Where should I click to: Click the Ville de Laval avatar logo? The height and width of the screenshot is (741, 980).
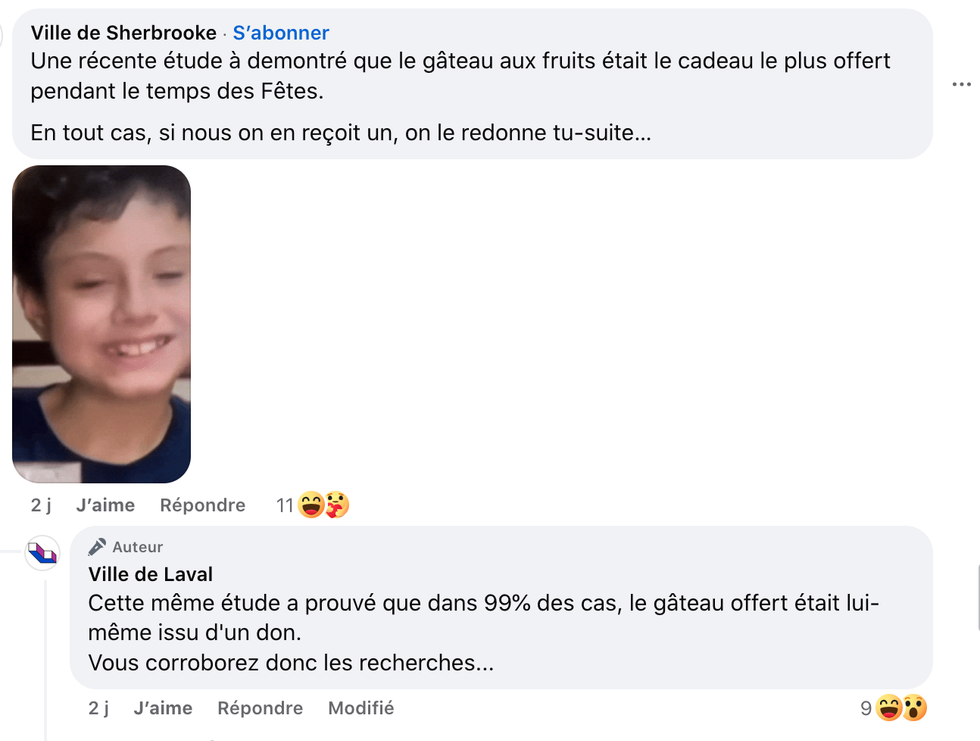[x=42, y=553]
